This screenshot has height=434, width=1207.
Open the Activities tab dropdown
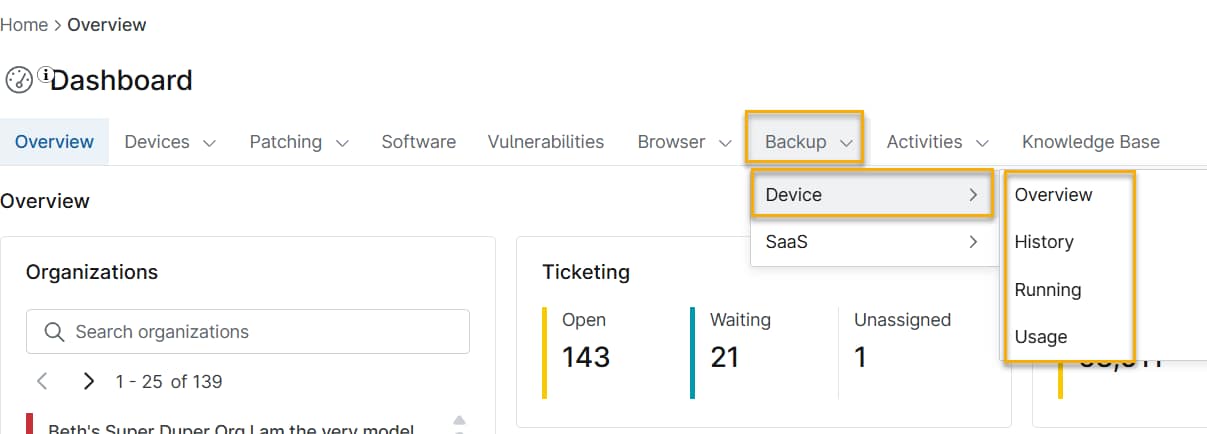click(938, 142)
